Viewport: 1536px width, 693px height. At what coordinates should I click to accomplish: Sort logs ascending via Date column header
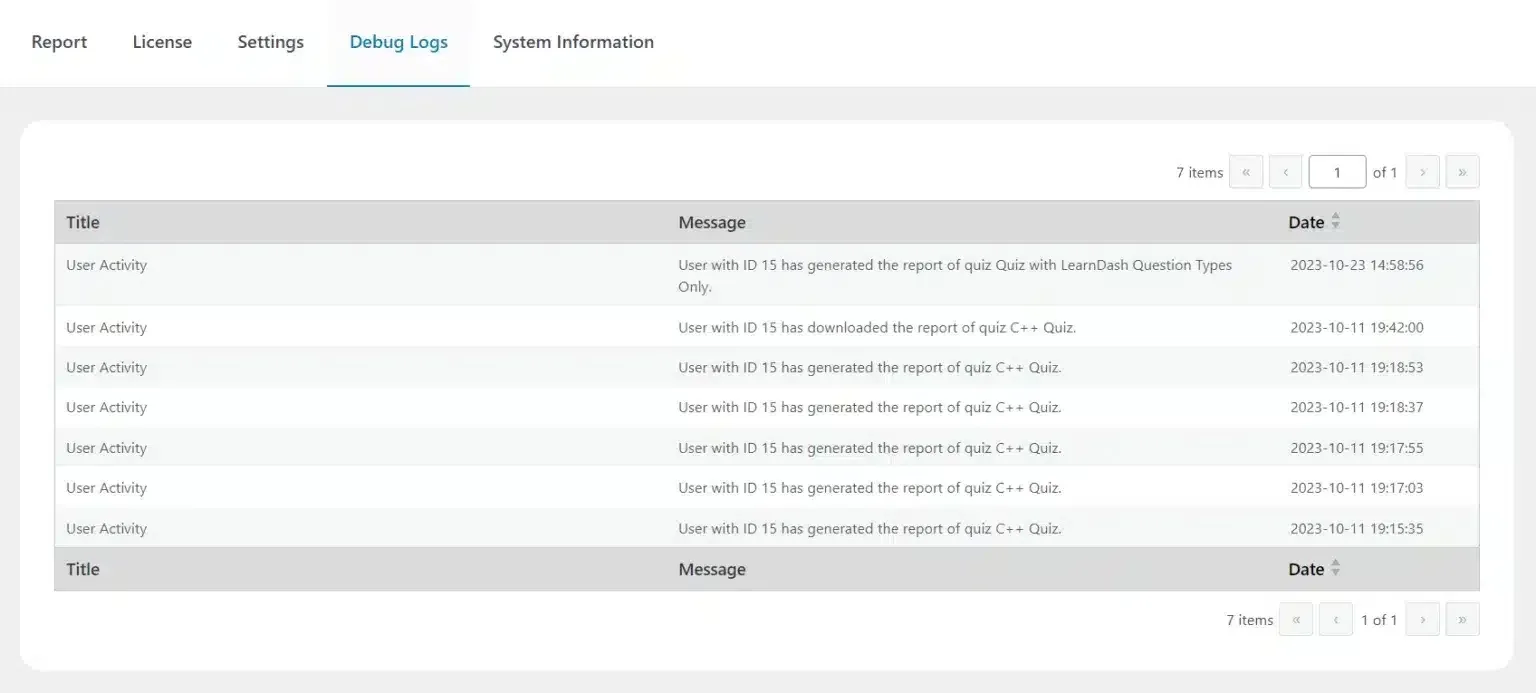click(1335, 217)
